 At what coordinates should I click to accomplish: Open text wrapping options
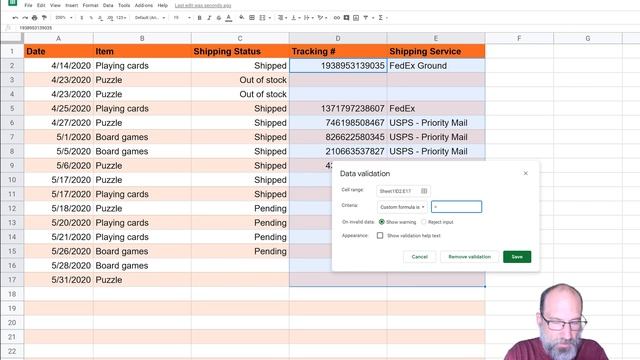tap(308, 18)
